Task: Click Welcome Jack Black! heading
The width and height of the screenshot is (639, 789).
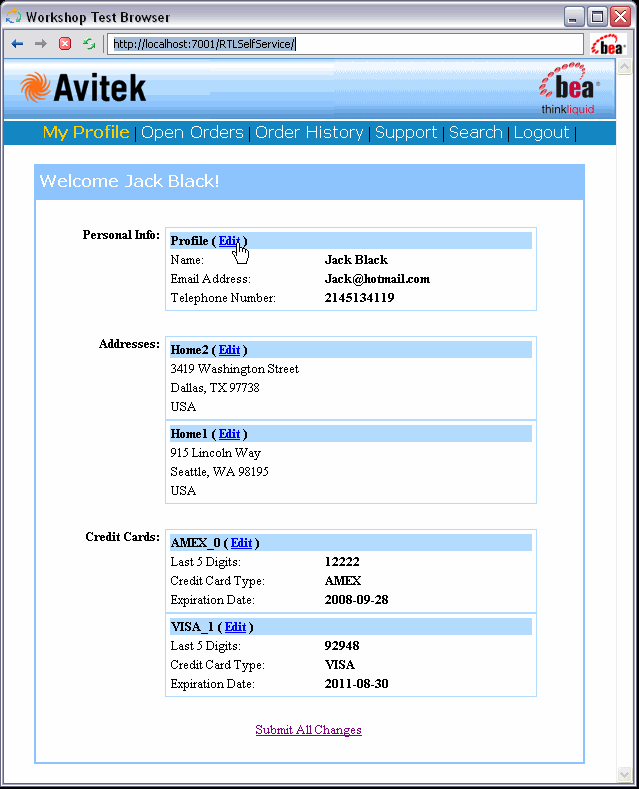Action: 129,181
